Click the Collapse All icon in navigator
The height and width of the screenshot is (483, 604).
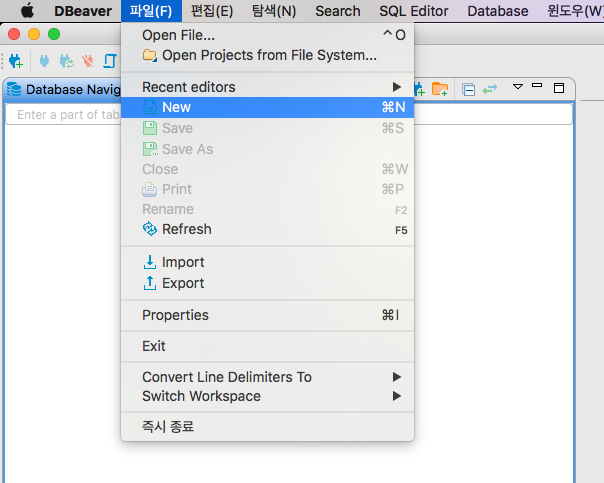pyautogui.click(x=468, y=90)
